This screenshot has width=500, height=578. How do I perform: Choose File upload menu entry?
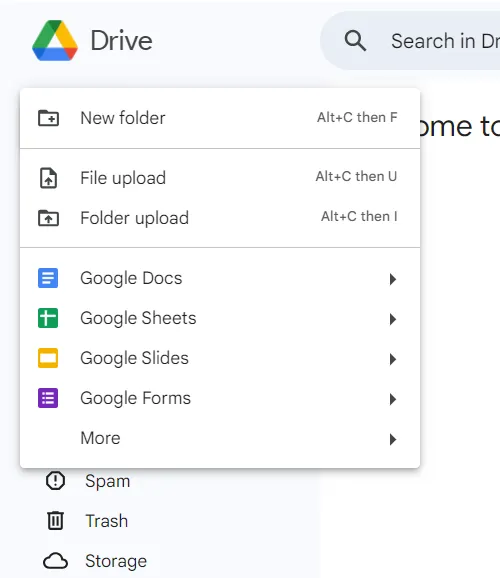tap(220, 178)
